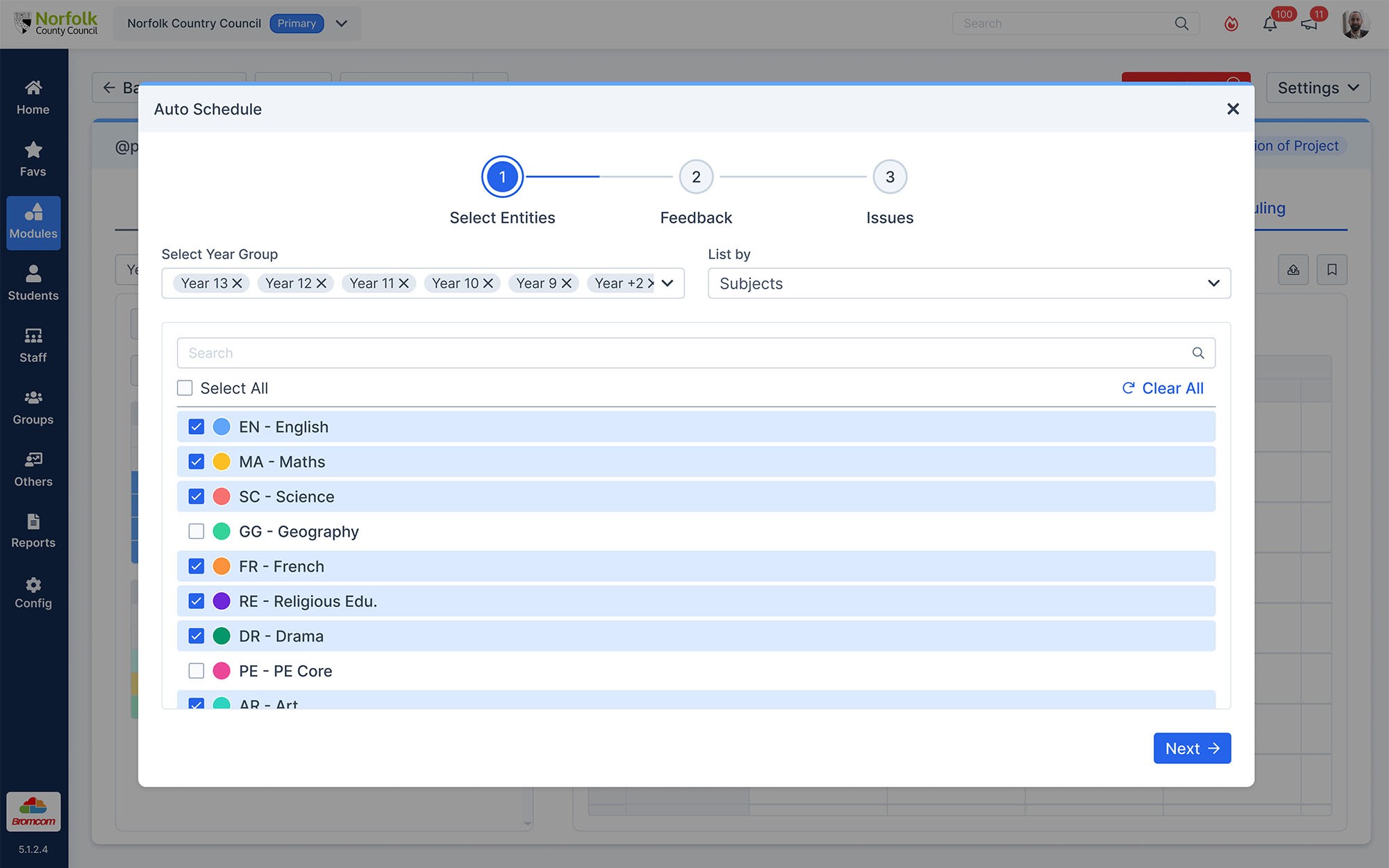Screen dimensions: 1389x868
Task: Select the GG - Geography row label
Action: [299, 532]
